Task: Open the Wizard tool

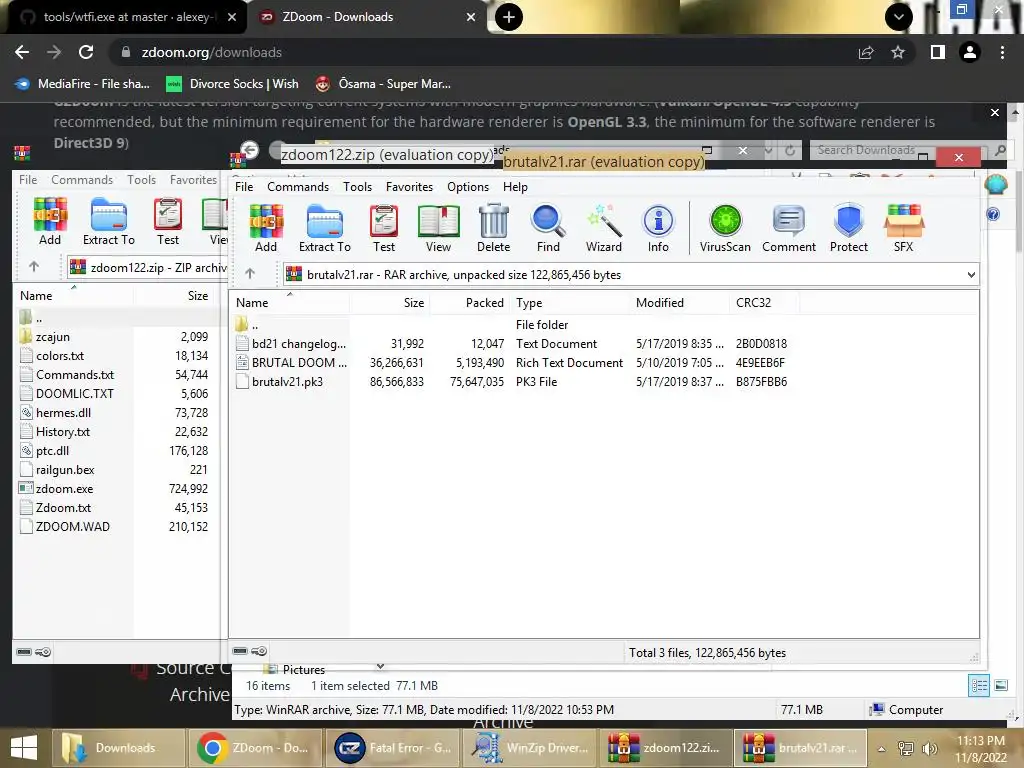Action: click(x=603, y=228)
